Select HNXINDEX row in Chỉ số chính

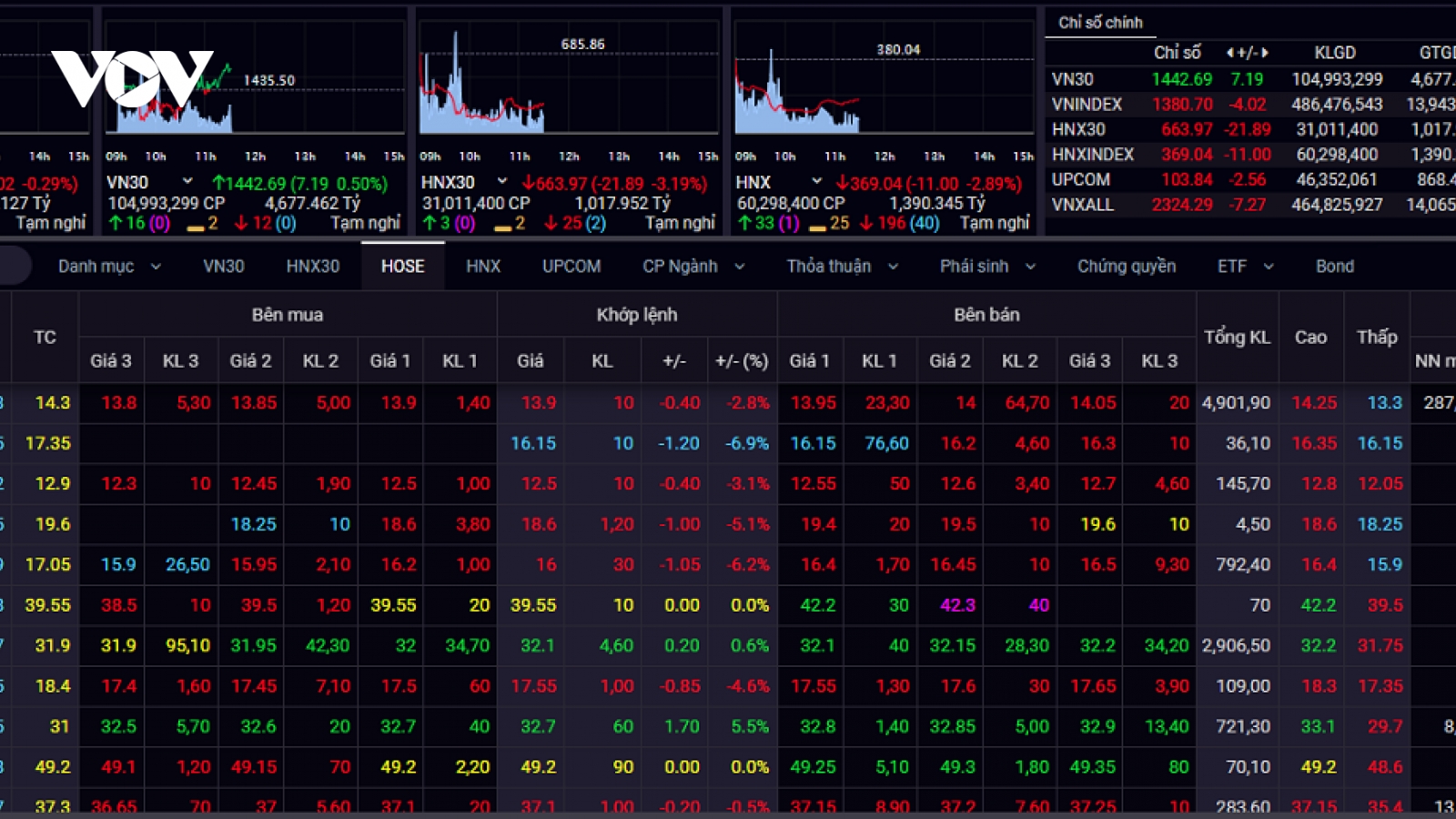click(x=1250, y=155)
